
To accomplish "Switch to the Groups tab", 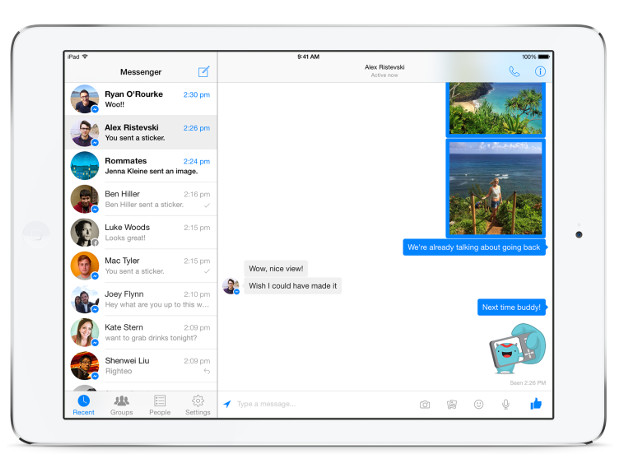I will tap(121, 405).
